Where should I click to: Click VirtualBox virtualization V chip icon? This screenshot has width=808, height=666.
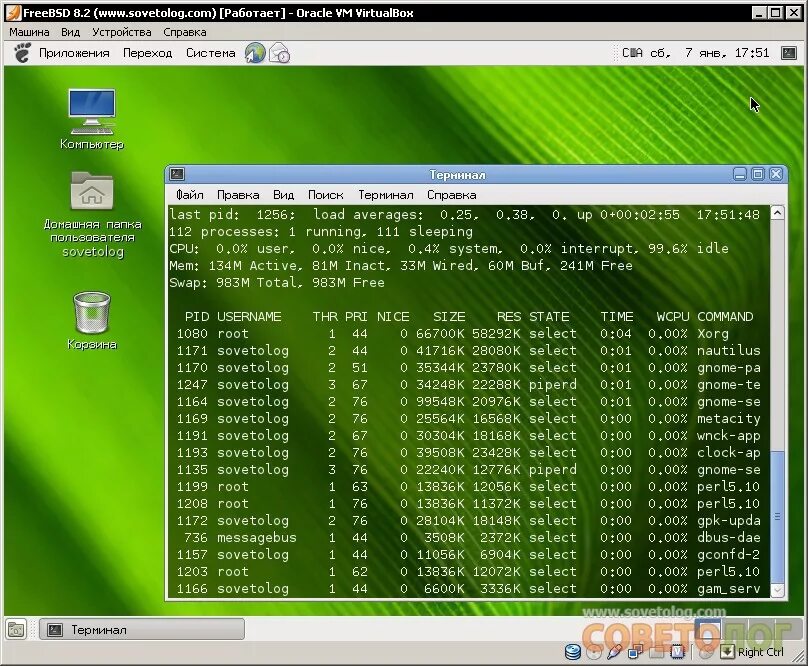click(x=677, y=652)
